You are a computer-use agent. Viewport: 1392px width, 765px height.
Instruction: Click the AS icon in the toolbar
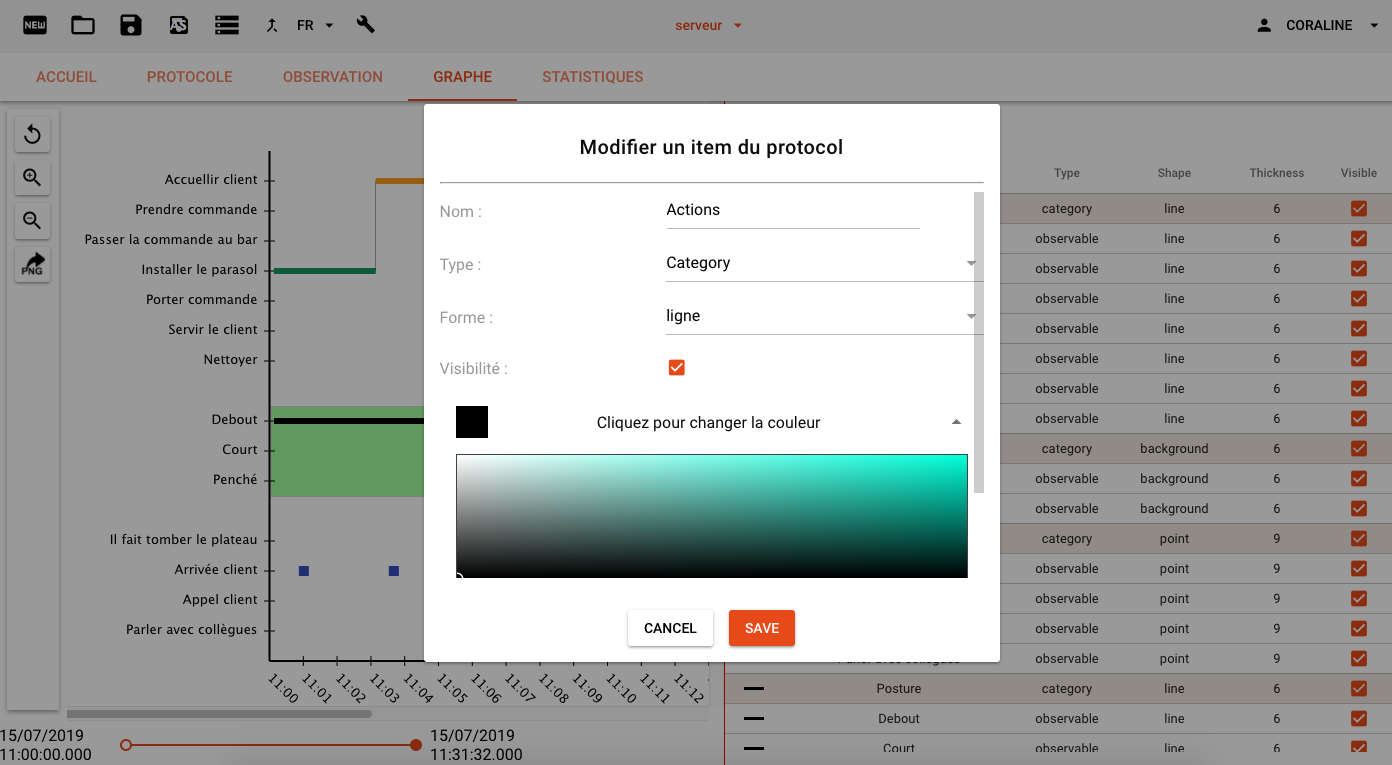(179, 25)
